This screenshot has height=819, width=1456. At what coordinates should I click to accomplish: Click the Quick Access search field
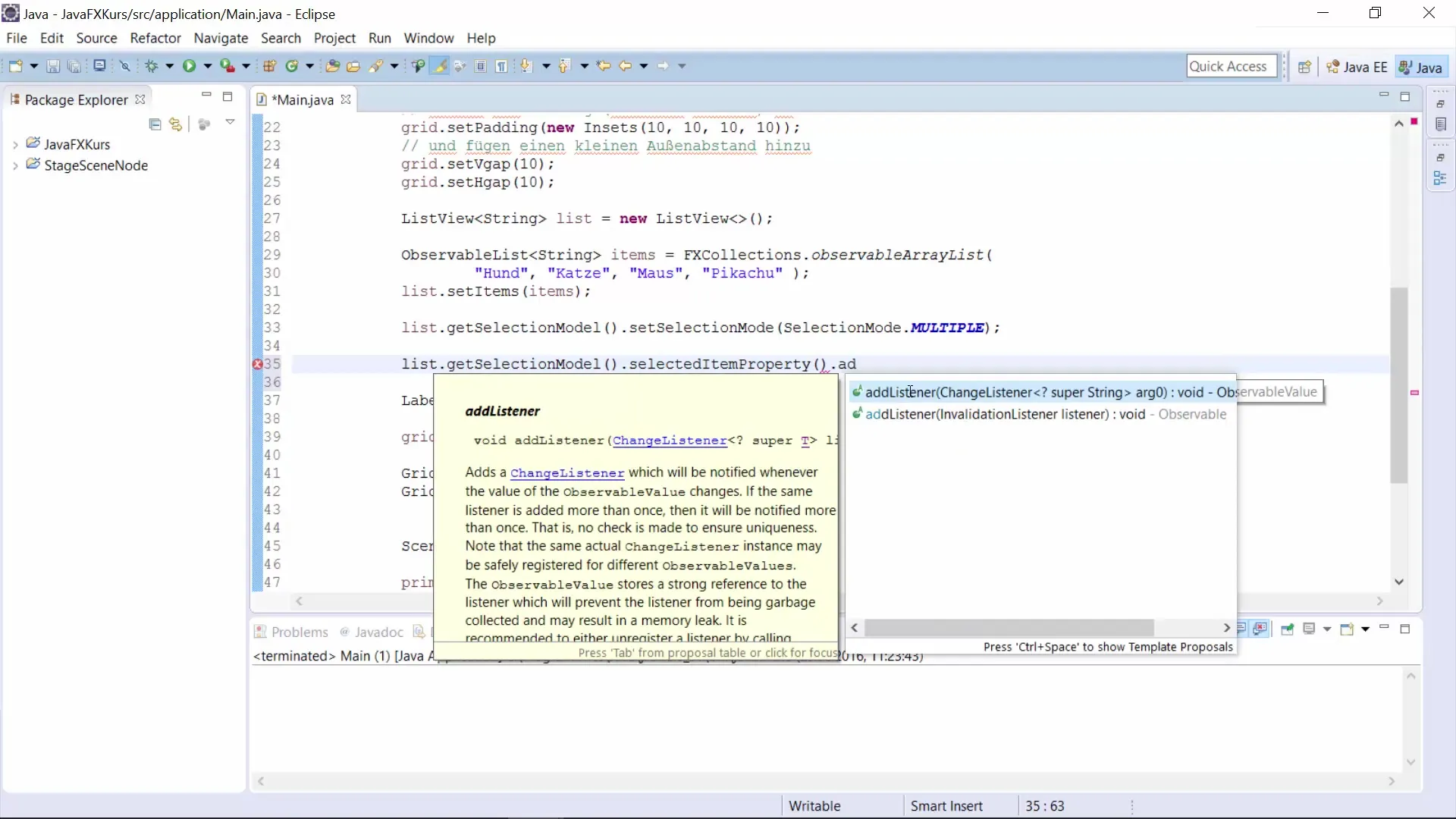pos(1232,66)
